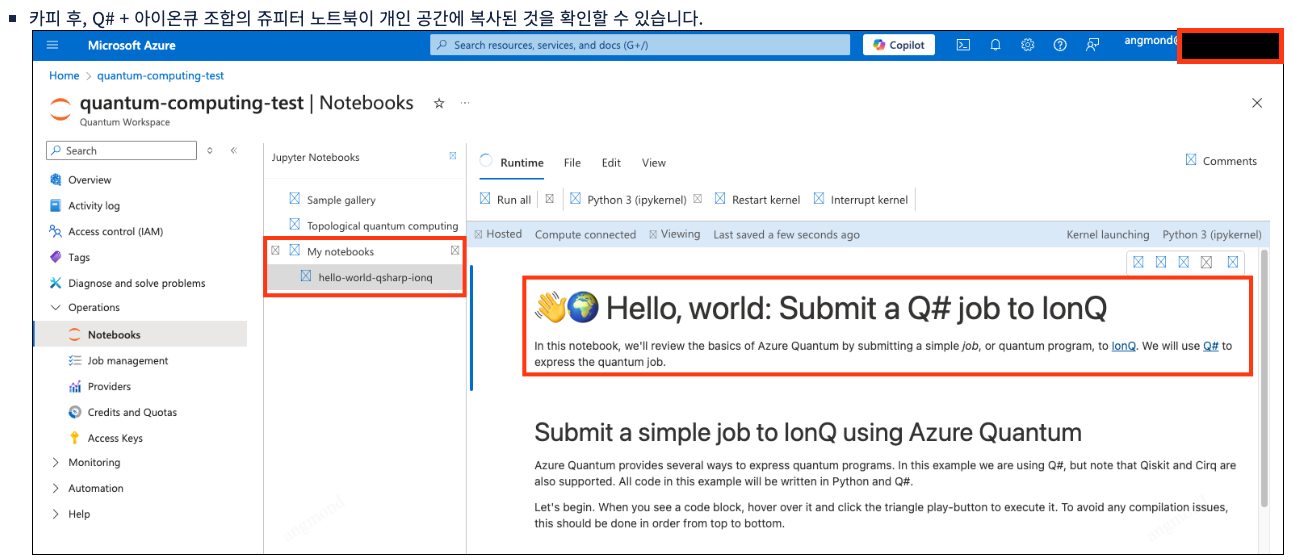This screenshot has width=1293, height=560.
Task: Switch to the Runtime tab
Action: 522,163
